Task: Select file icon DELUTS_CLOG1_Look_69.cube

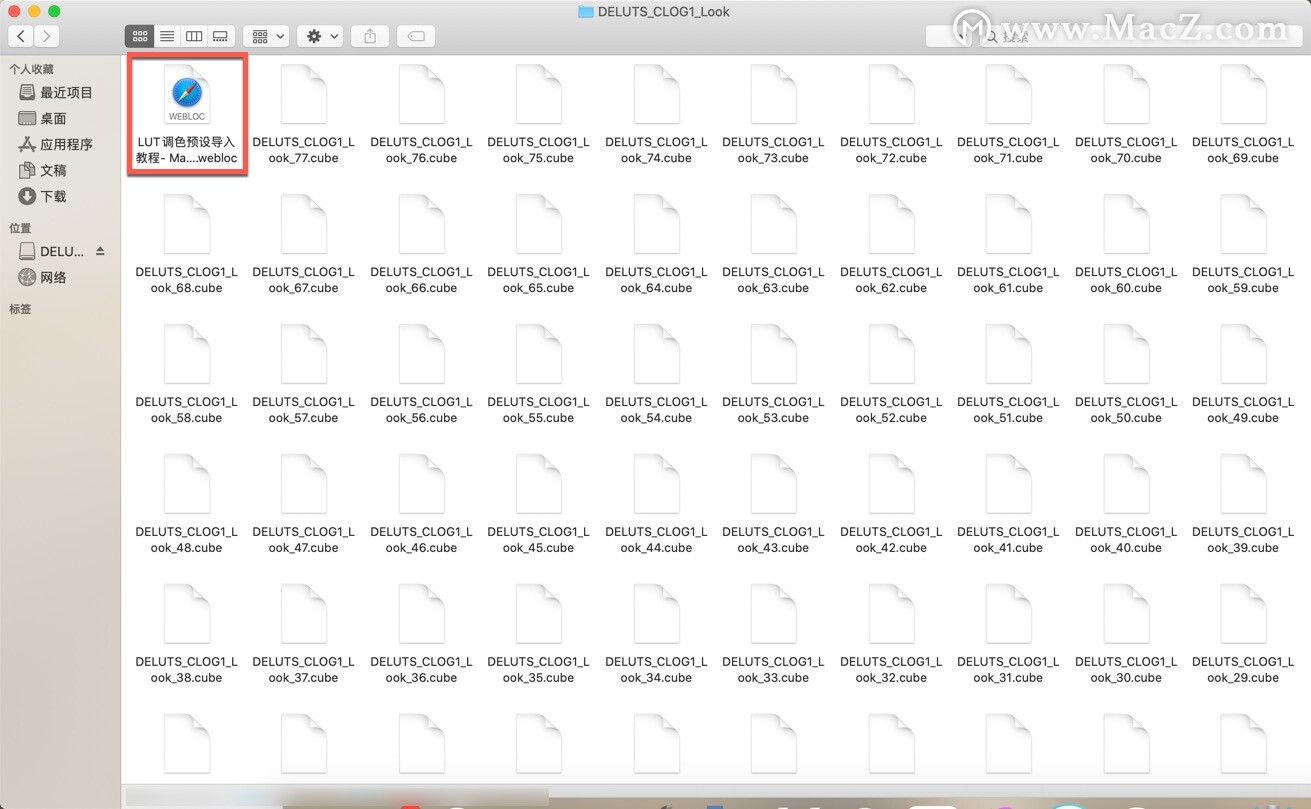Action: point(1244,96)
